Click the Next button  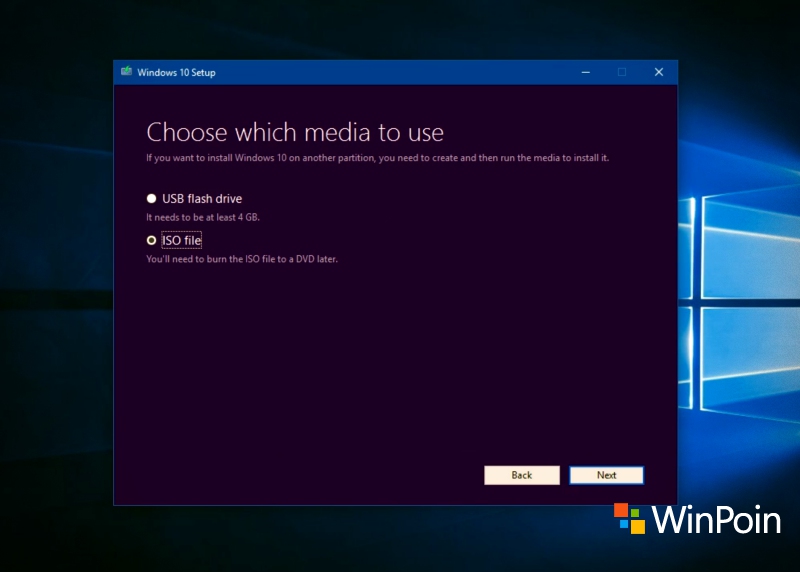[x=606, y=475]
